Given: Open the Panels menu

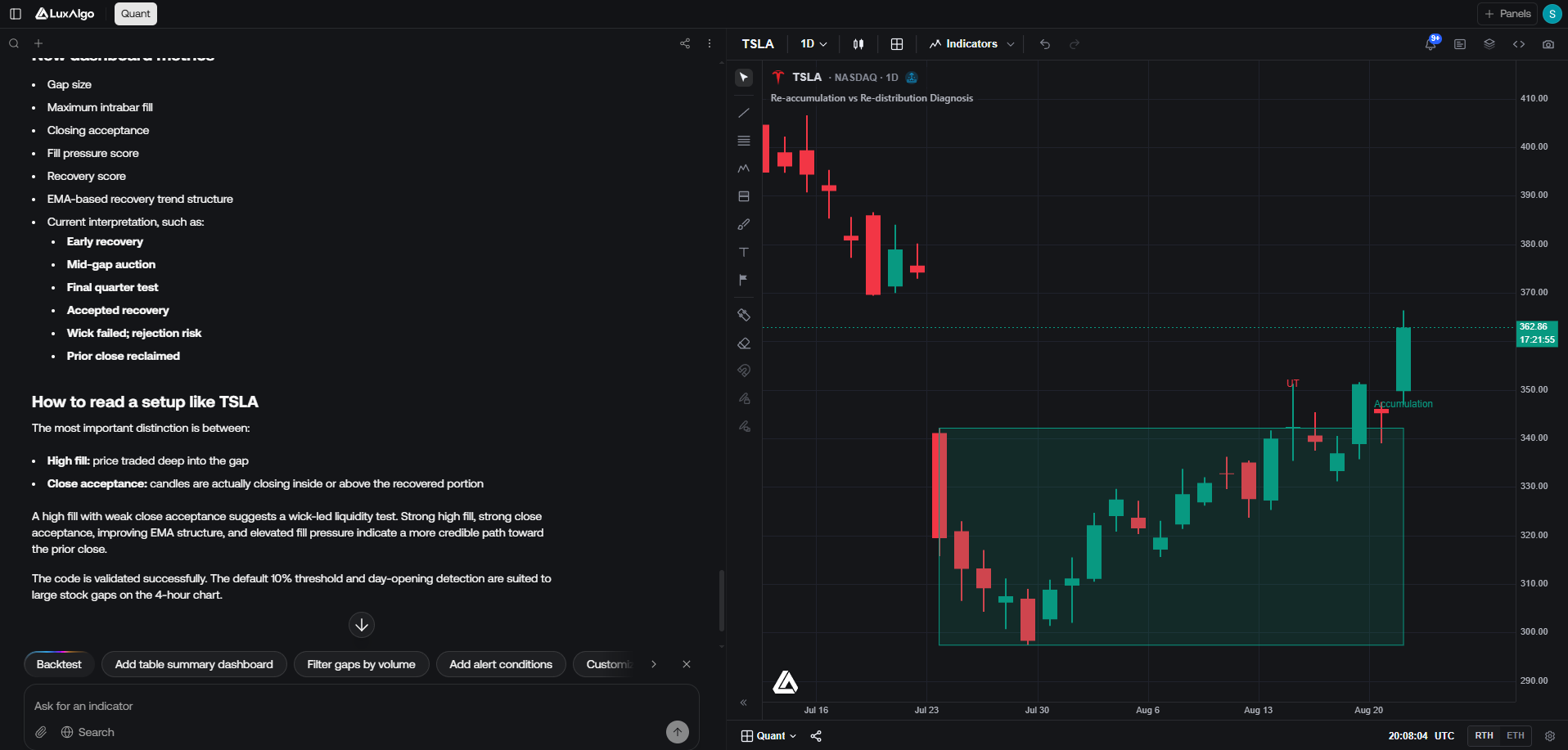Looking at the screenshot, I should pyautogui.click(x=1507, y=14).
